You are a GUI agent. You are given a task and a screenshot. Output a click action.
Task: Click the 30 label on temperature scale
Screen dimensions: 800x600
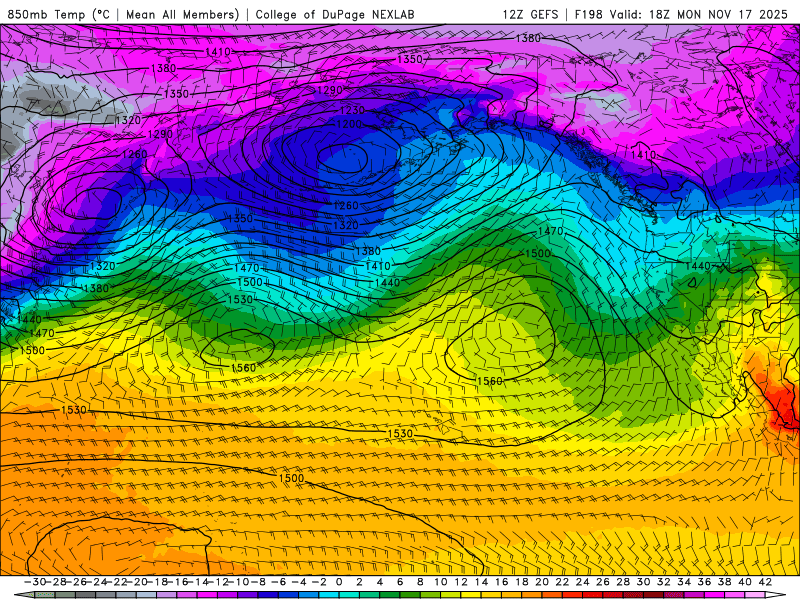(643, 582)
